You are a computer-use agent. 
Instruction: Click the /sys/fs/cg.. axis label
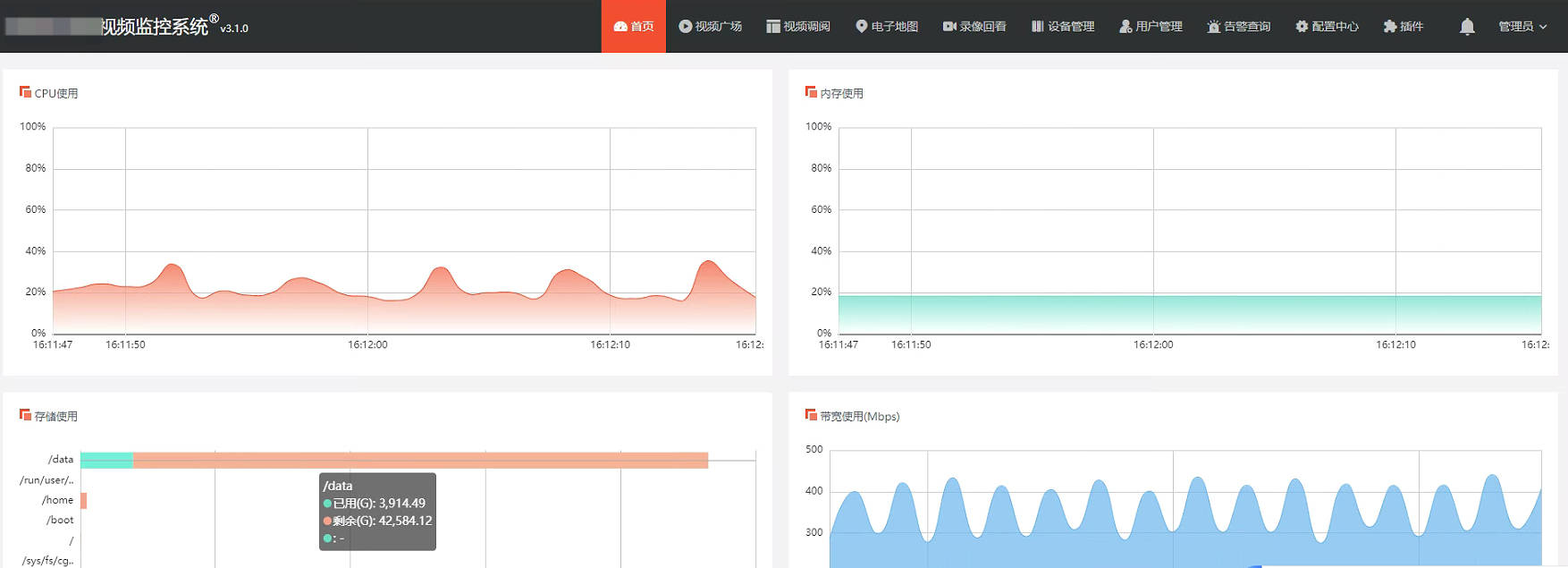48,561
